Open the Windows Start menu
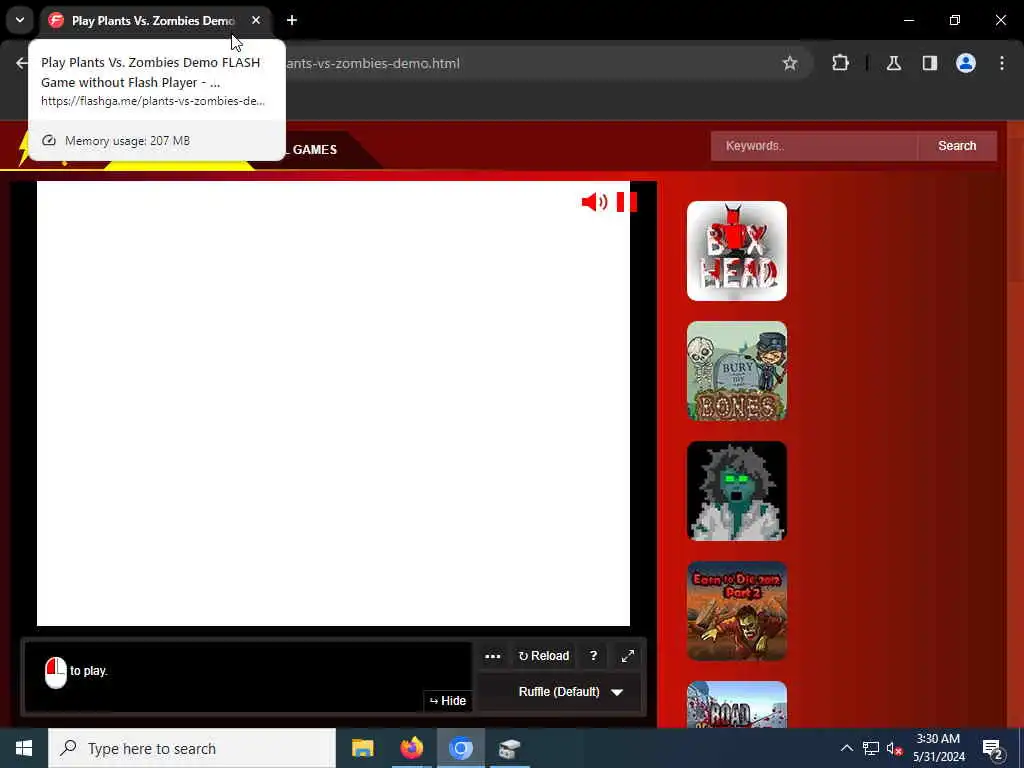Screen dimensions: 1024x768 click(24, 748)
